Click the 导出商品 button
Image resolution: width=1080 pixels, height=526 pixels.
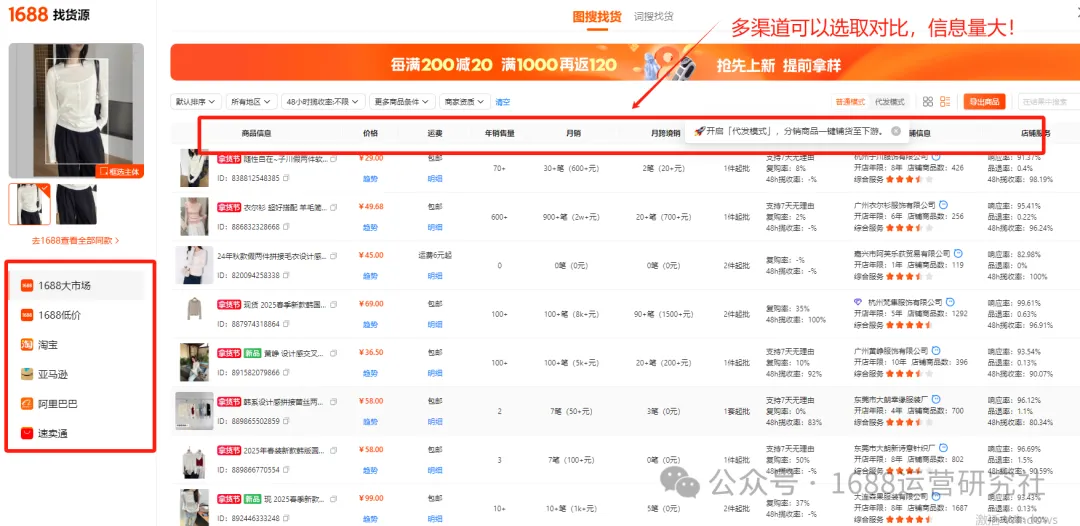point(984,102)
